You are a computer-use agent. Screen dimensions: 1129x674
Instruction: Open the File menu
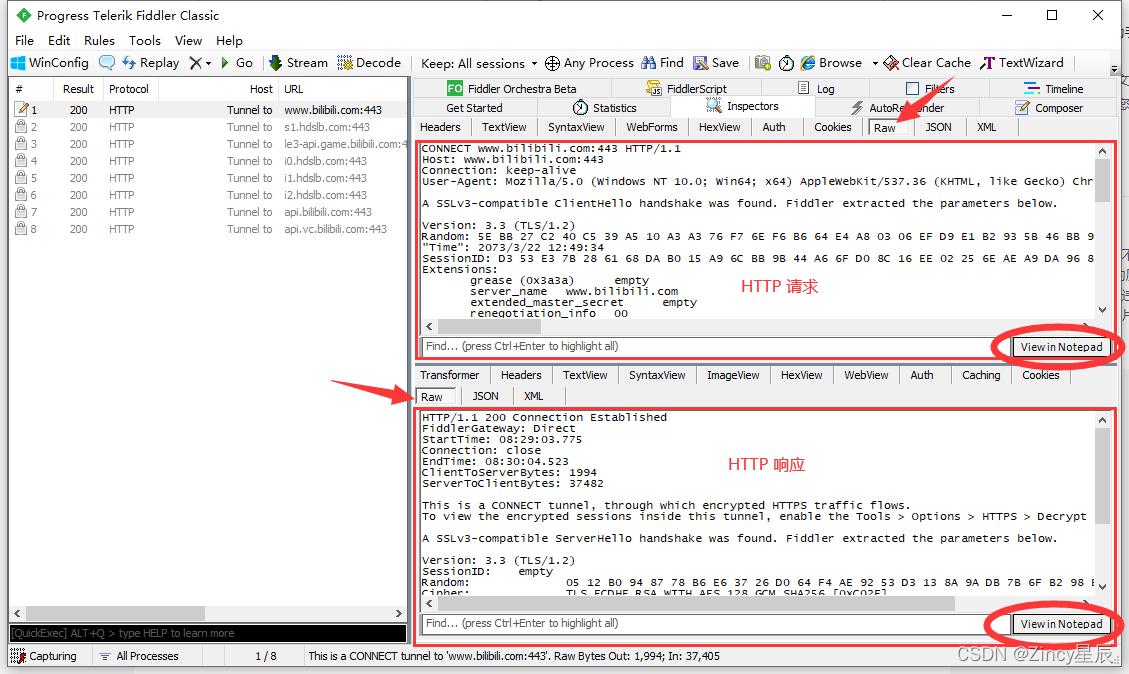tap(24, 40)
